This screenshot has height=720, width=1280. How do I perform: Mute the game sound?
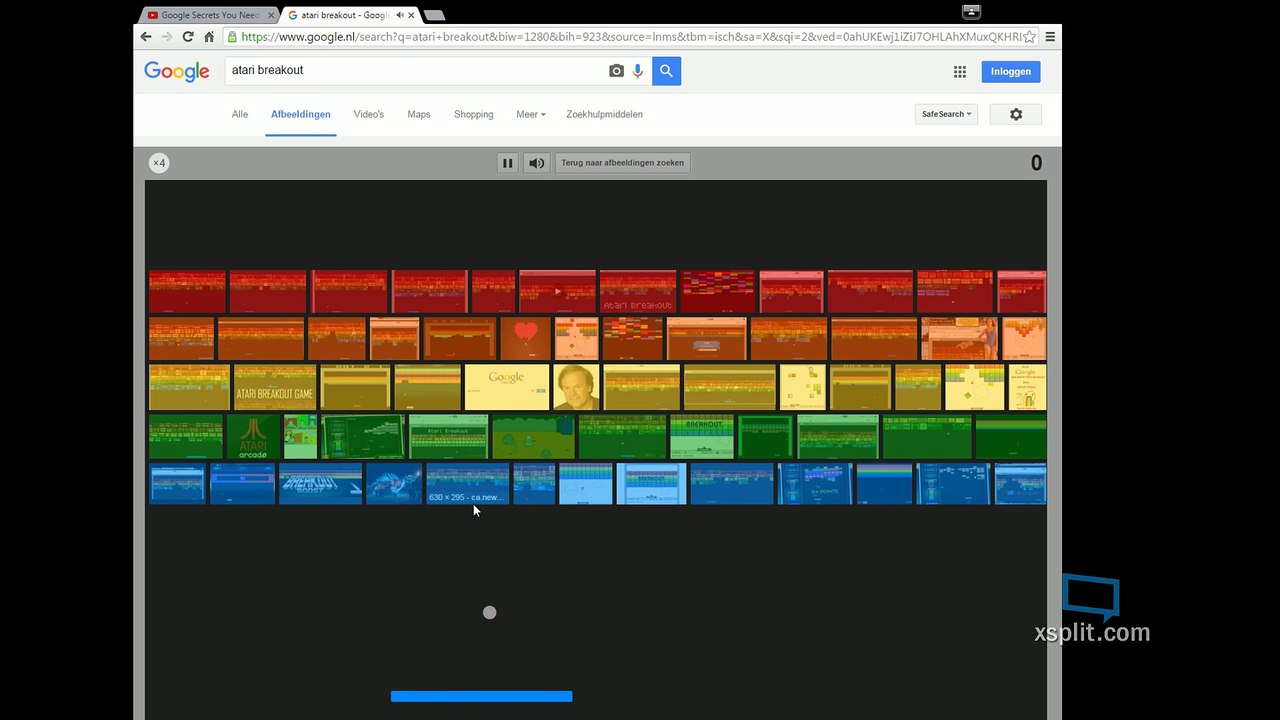[x=537, y=163]
